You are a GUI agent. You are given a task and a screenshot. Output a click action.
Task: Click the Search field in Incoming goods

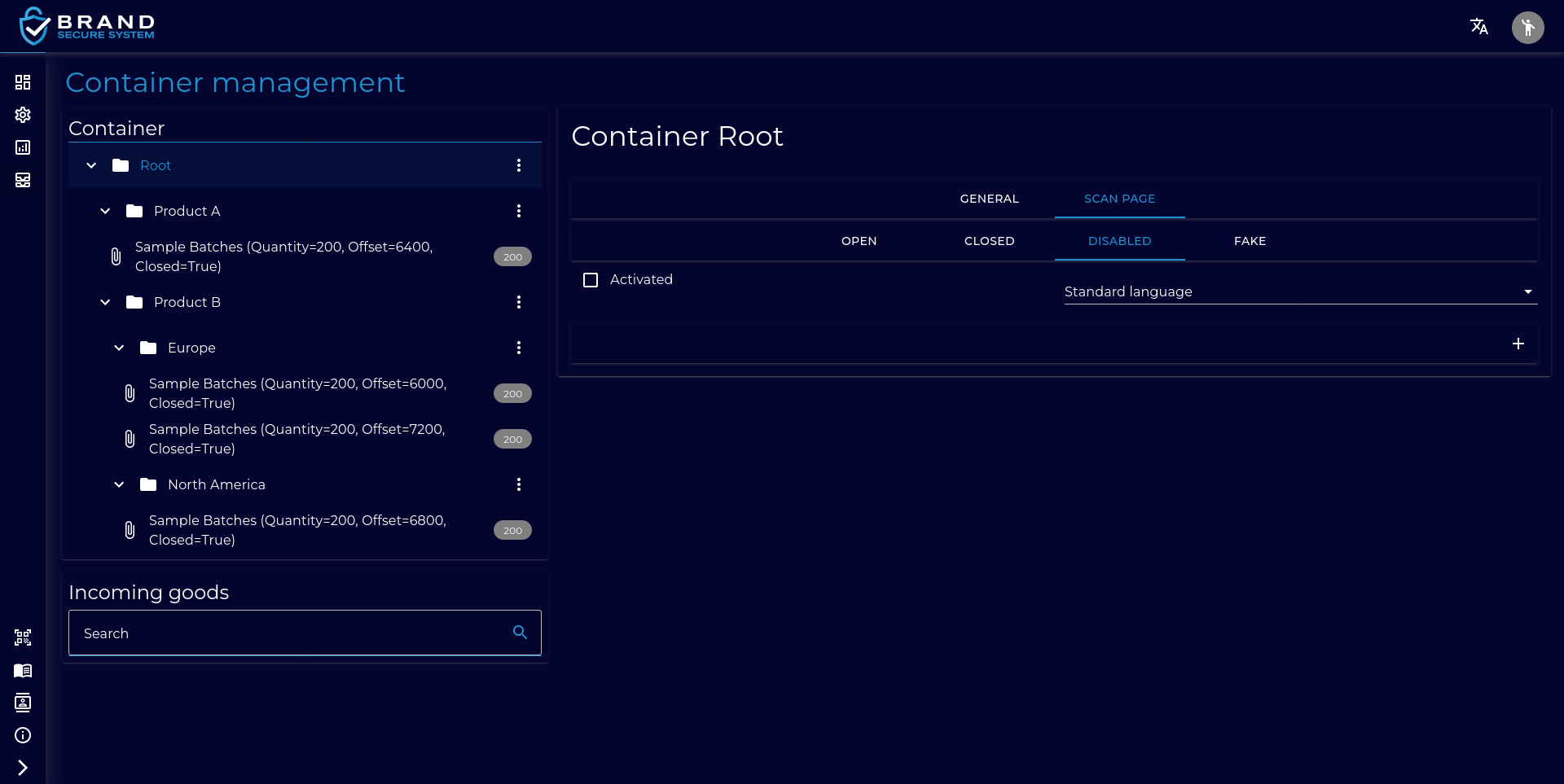click(x=305, y=633)
